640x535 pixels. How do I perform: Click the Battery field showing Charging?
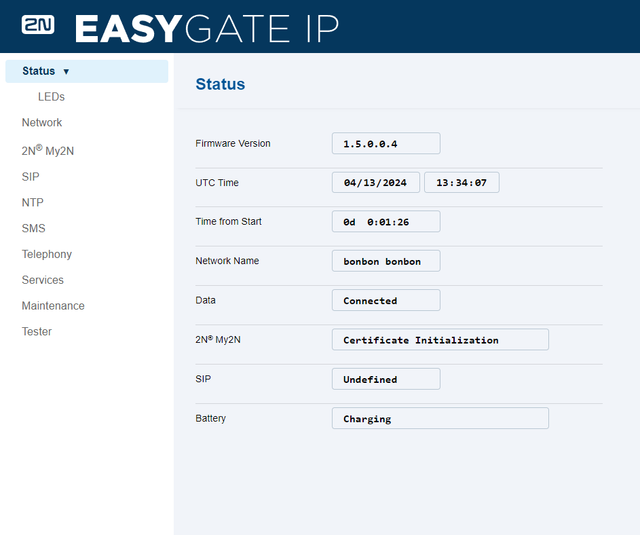pyautogui.click(x=440, y=418)
